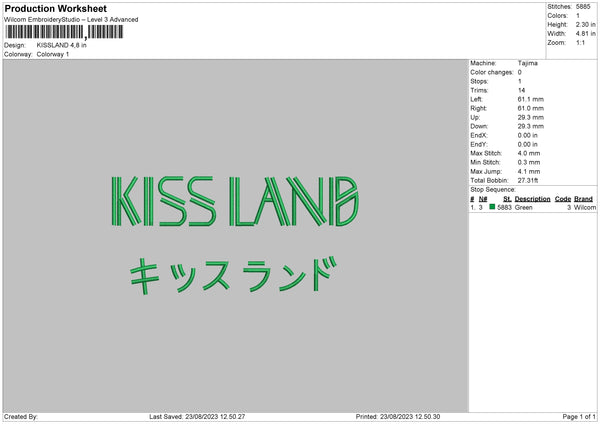Click the Japanese katakana embroidery text
The height and width of the screenshot is (424, 600).
pos(233,276)
